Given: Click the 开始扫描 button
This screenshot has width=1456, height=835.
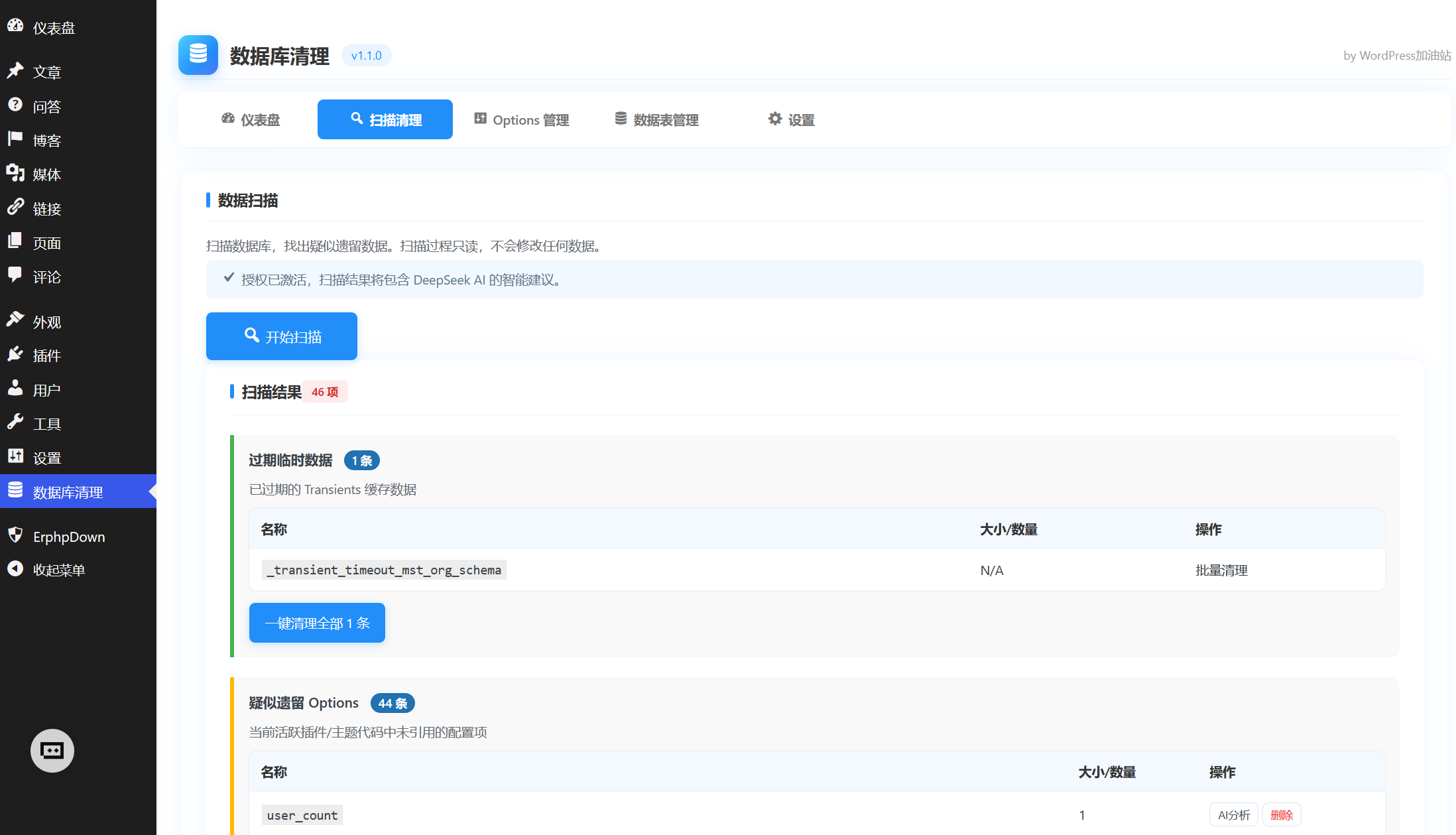Looking at the screenshot, I should coord(282,336).
